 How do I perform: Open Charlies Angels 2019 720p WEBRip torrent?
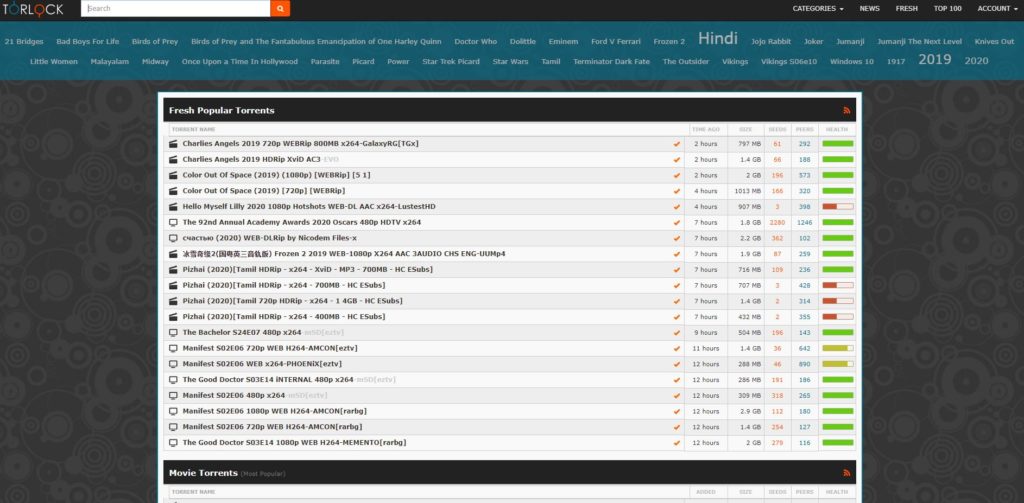tap(300, 144)
